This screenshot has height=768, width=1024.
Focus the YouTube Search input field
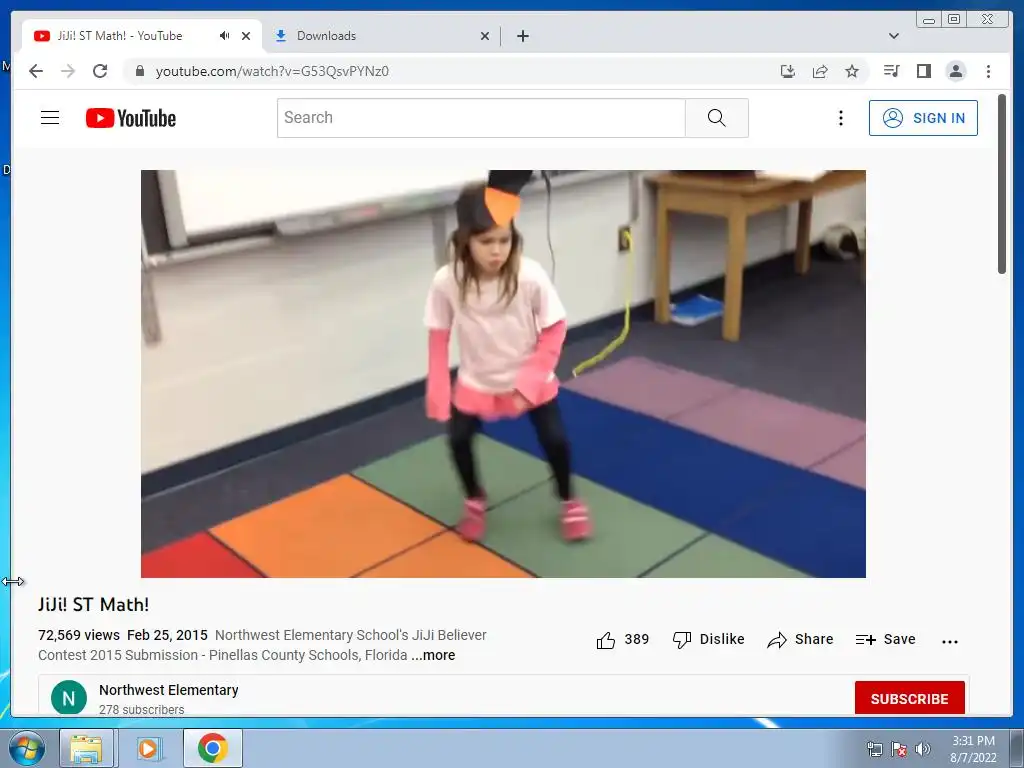[x=481, y=118]
